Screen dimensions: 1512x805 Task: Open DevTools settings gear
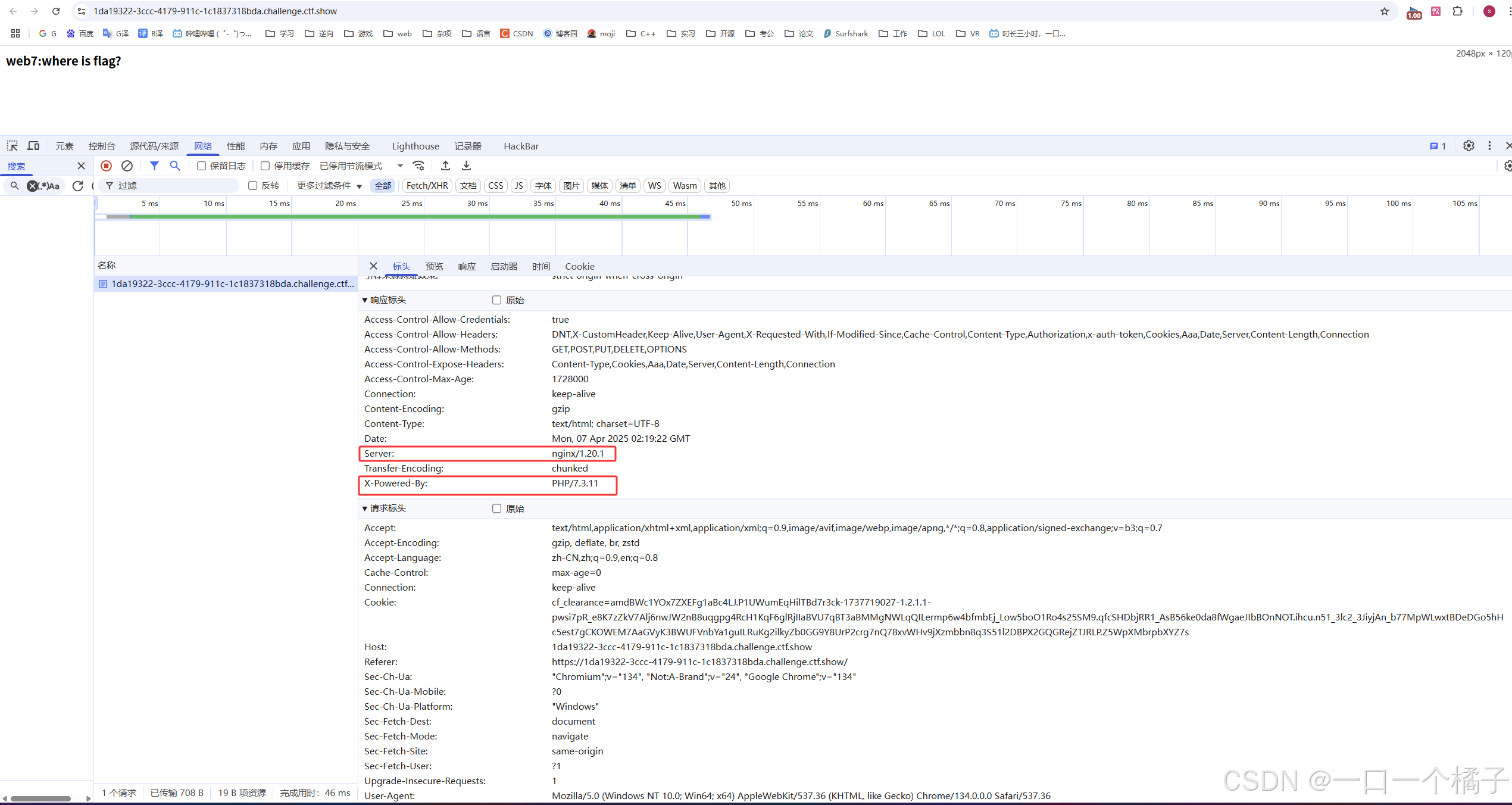point(1469,146)
